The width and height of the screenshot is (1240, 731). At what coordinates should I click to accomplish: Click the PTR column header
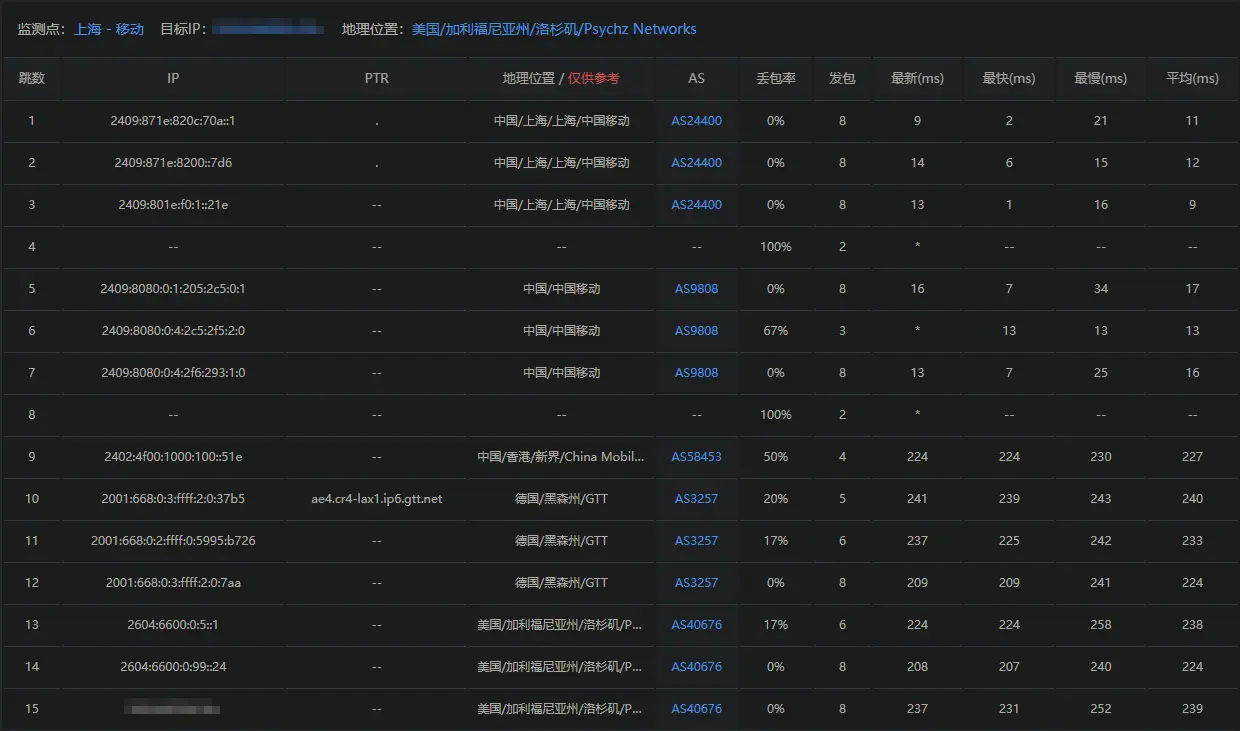[x=376, y=78]
